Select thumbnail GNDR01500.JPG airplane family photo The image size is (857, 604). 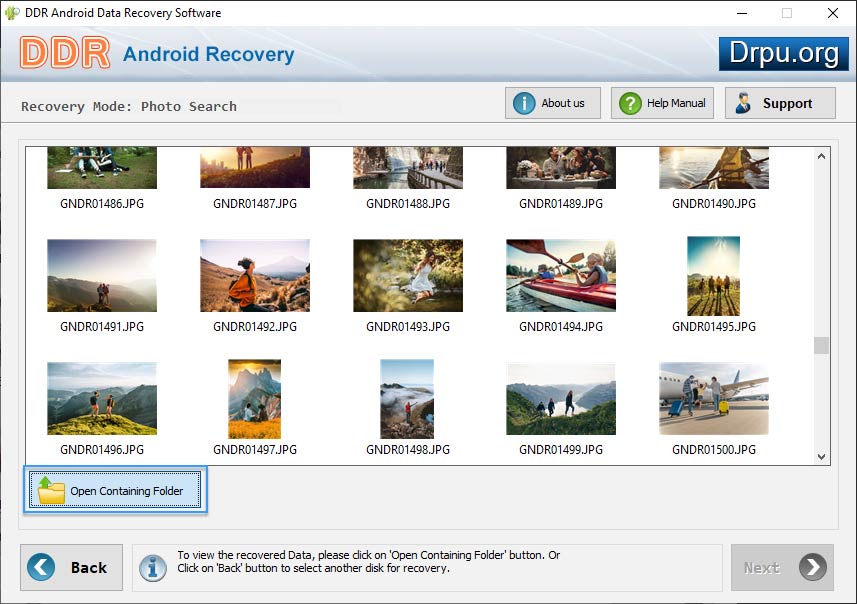coord(714,398)
